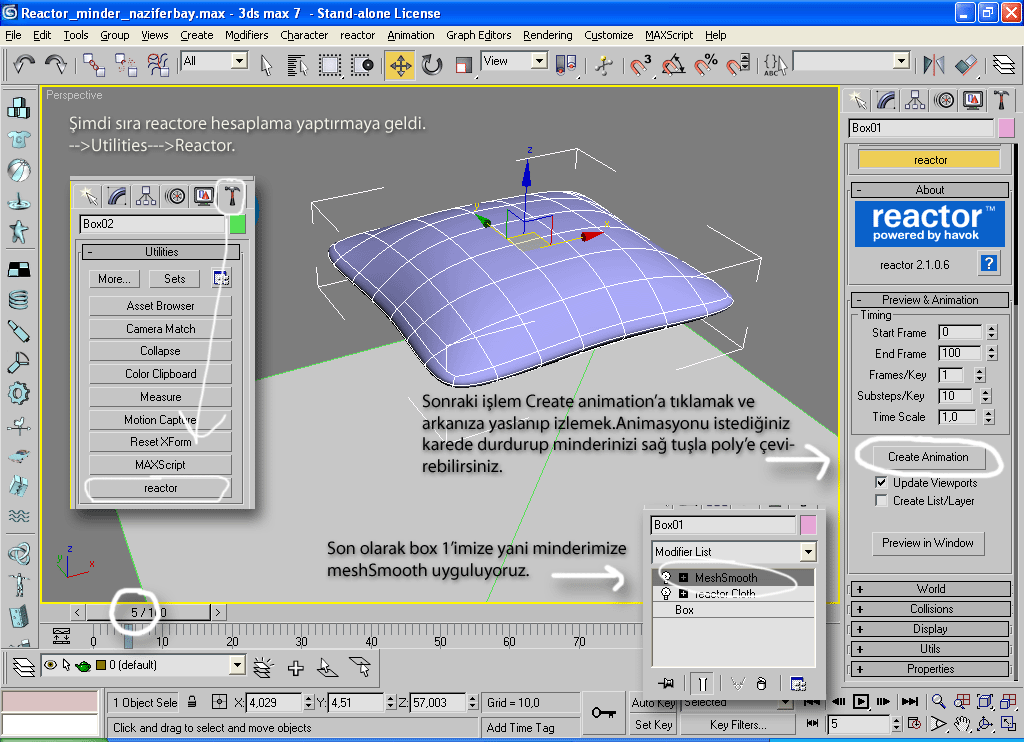Open the Modifiers menu

[x=246, y=35]
